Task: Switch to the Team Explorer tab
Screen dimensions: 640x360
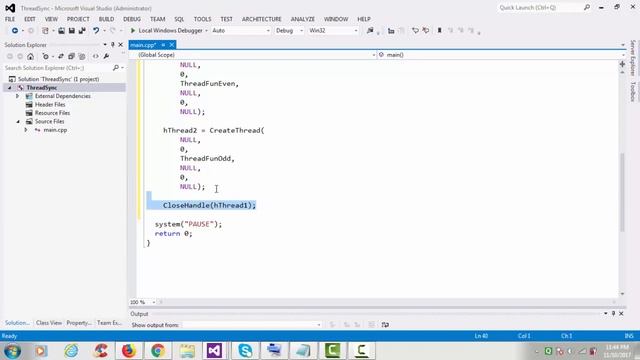Action: coord(109,323)
